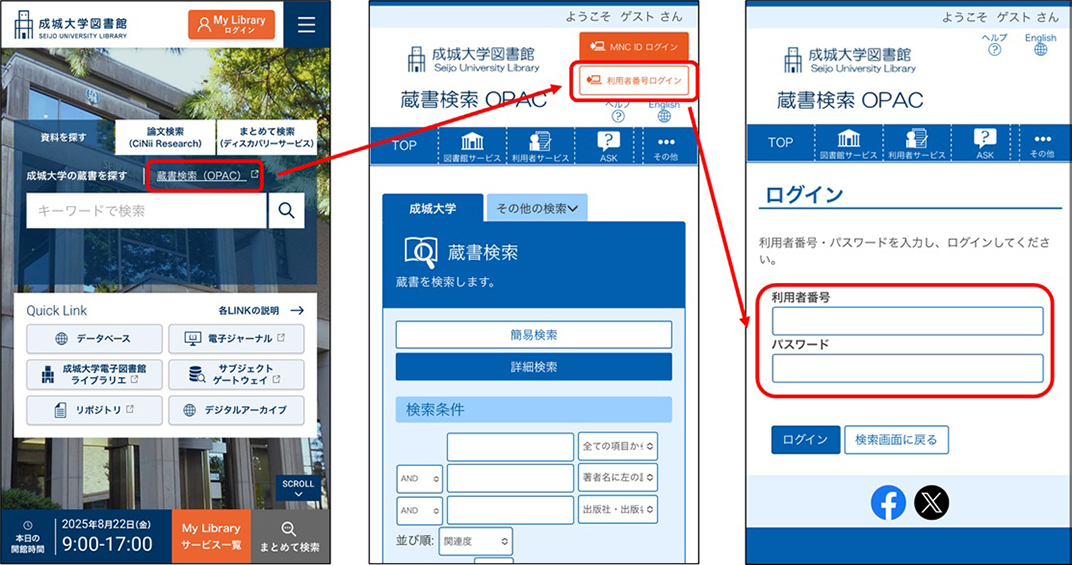
Task: Click the 蔵書検索（OPAC） link
Action: tap(207, 176)
